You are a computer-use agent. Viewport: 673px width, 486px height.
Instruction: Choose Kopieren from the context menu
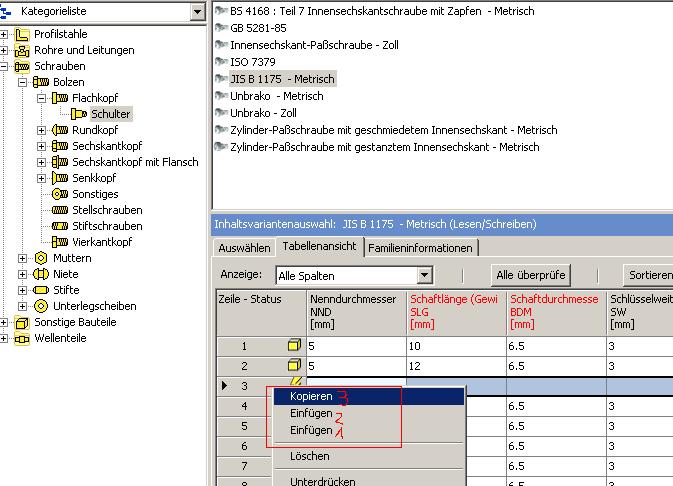tap(369, 396)
